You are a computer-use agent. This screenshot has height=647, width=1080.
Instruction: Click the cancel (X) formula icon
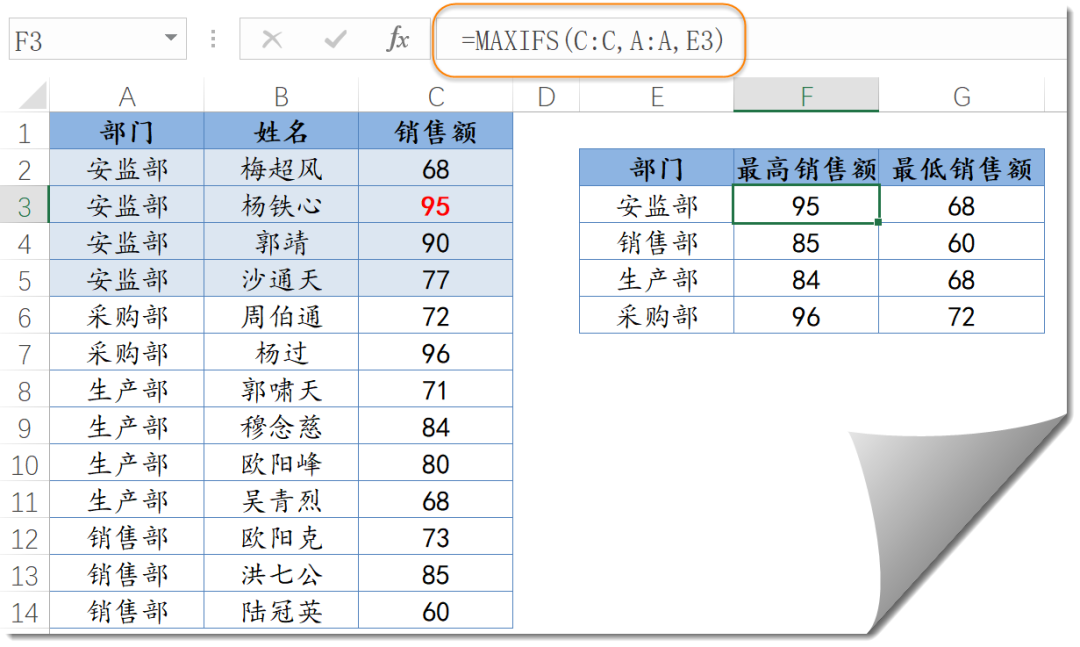tap(272, 40)
